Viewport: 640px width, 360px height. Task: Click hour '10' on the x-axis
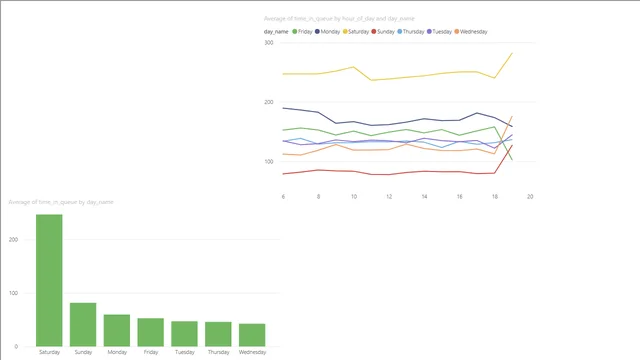click(354, 197)
